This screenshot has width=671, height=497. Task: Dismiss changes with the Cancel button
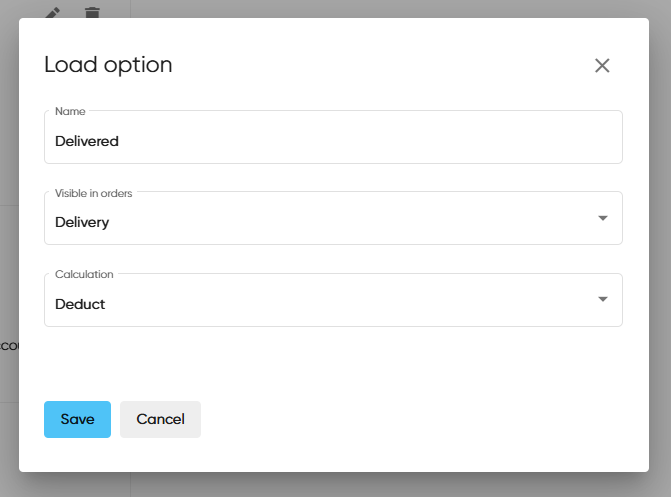click(x=160, y=419)
